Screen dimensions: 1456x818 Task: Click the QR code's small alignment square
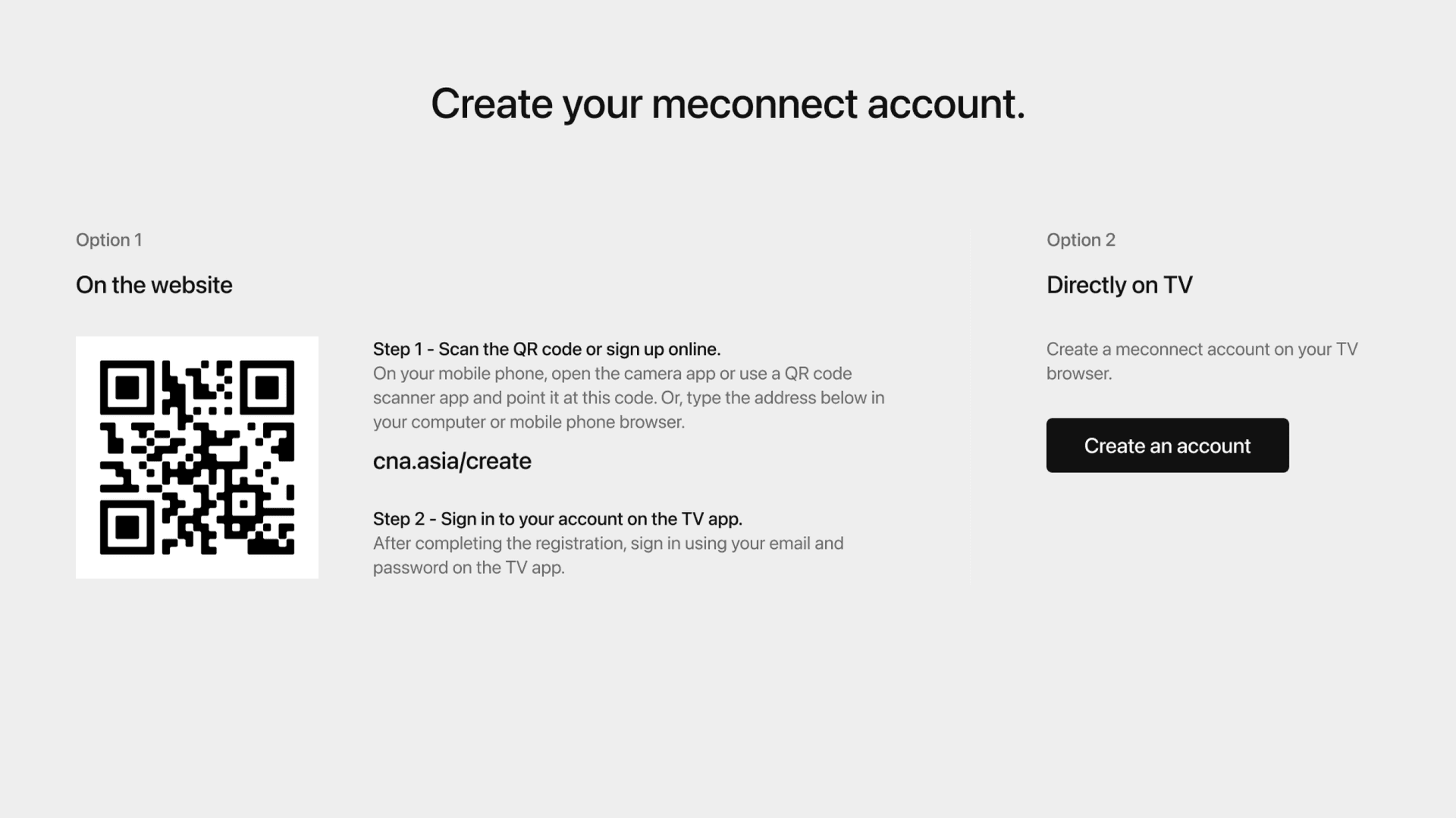click(244, 504)
